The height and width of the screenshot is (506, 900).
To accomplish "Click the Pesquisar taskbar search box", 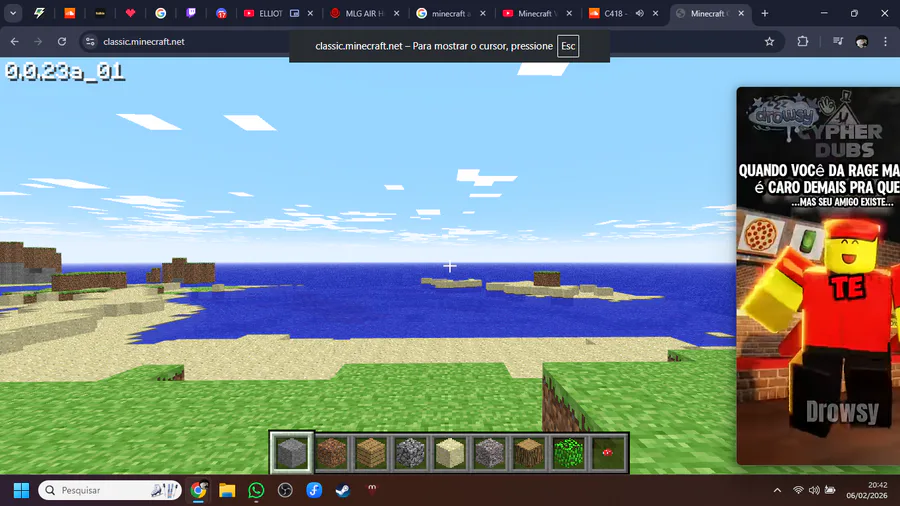I will (110, 490).
